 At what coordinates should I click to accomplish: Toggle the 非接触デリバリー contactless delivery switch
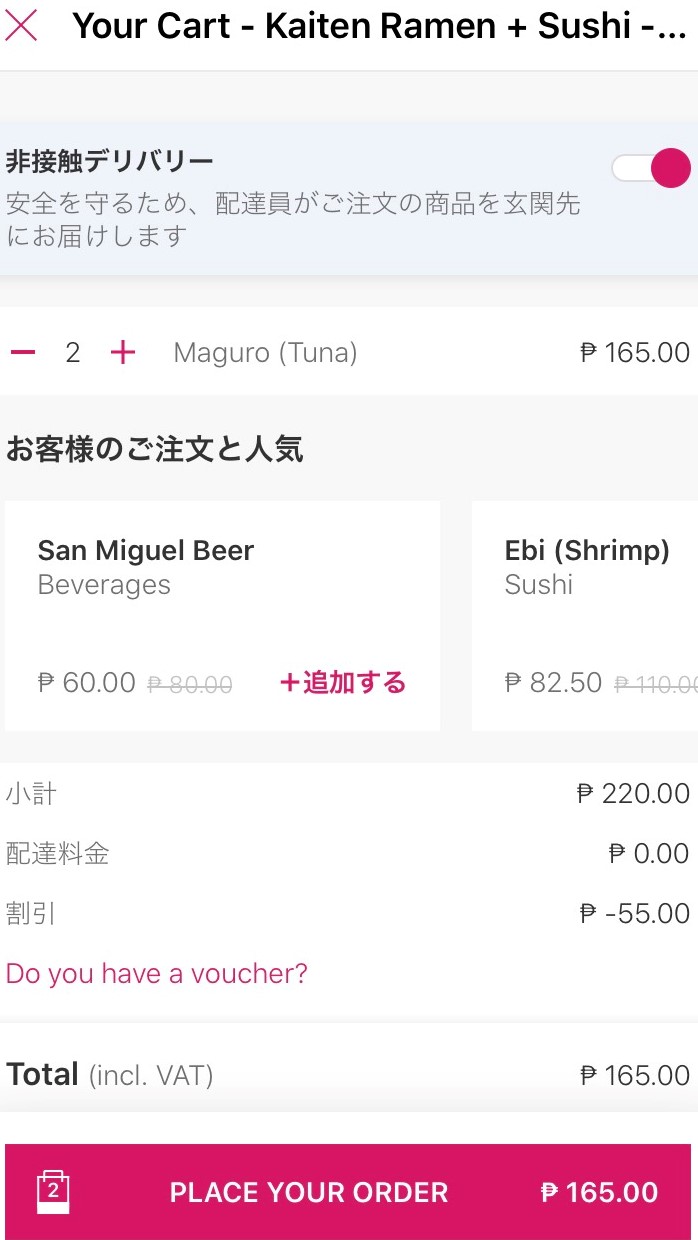[x=651, y=168]
